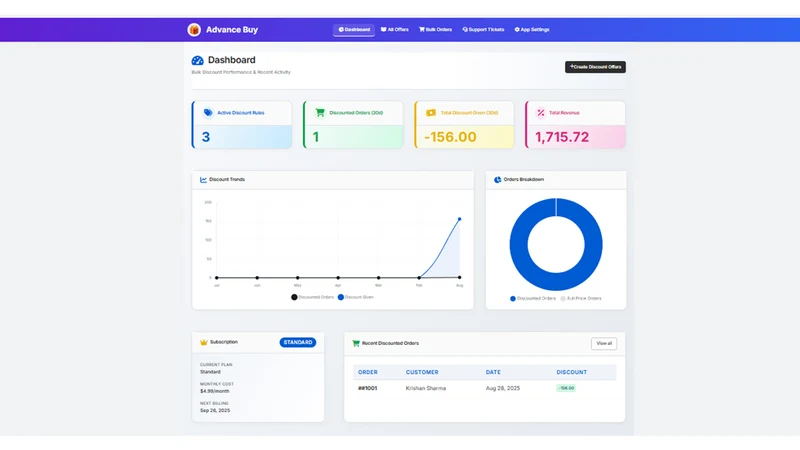Open the Dashboard tab in navigation
The width and height of the screenshot is (800, 450).
coord(354,30)
